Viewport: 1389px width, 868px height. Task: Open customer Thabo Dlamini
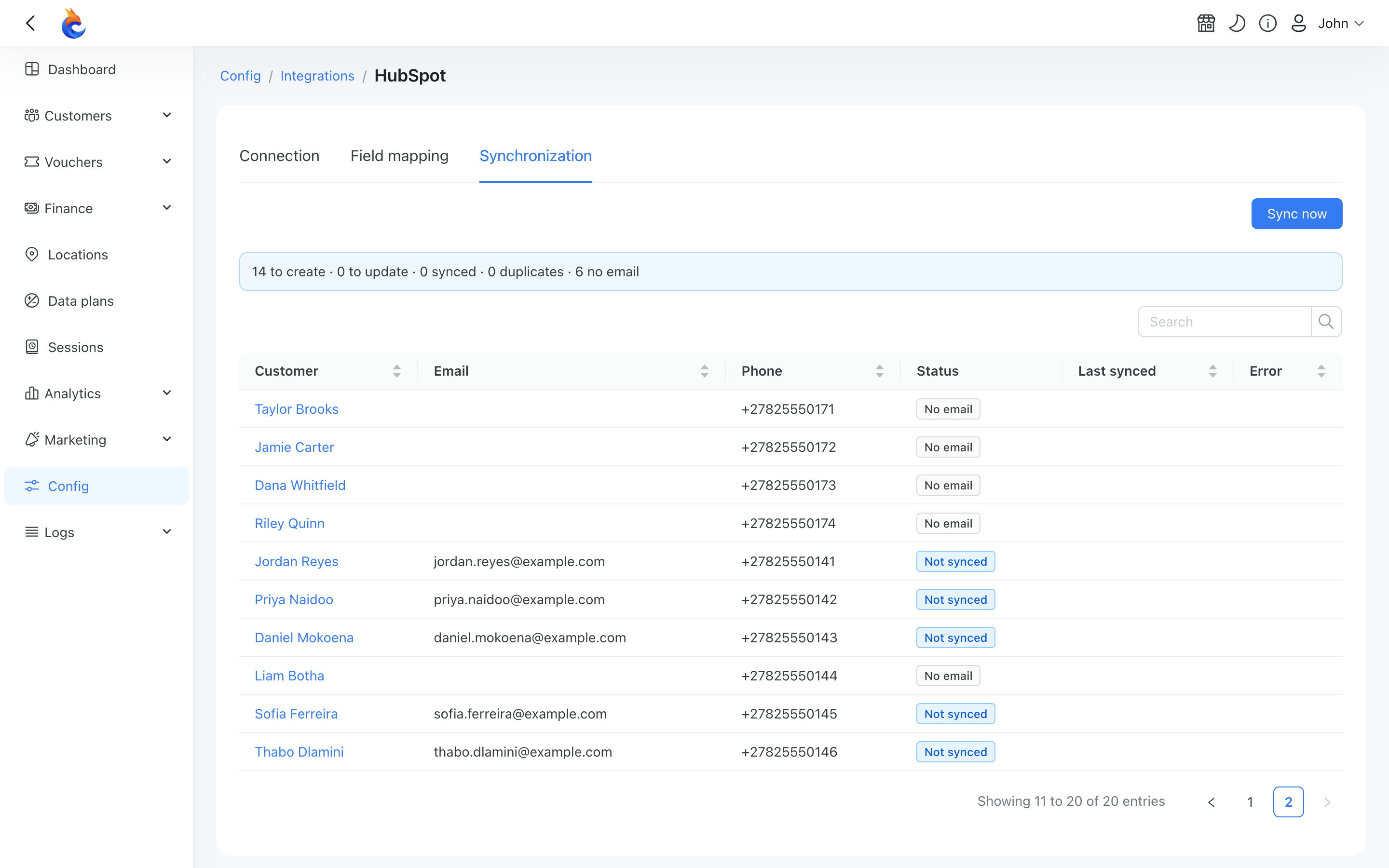299,752
